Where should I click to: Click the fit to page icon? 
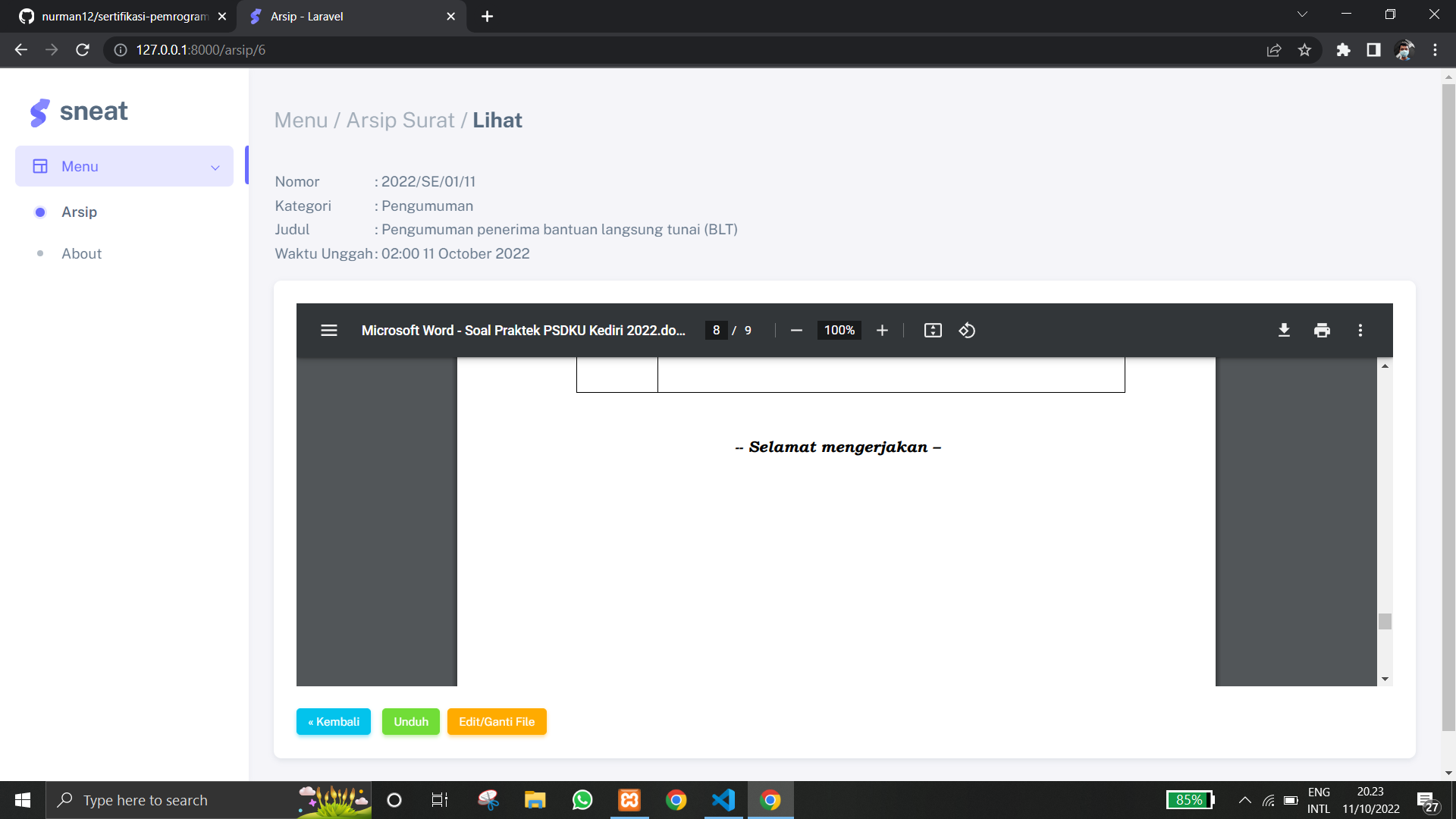(933, 330)
